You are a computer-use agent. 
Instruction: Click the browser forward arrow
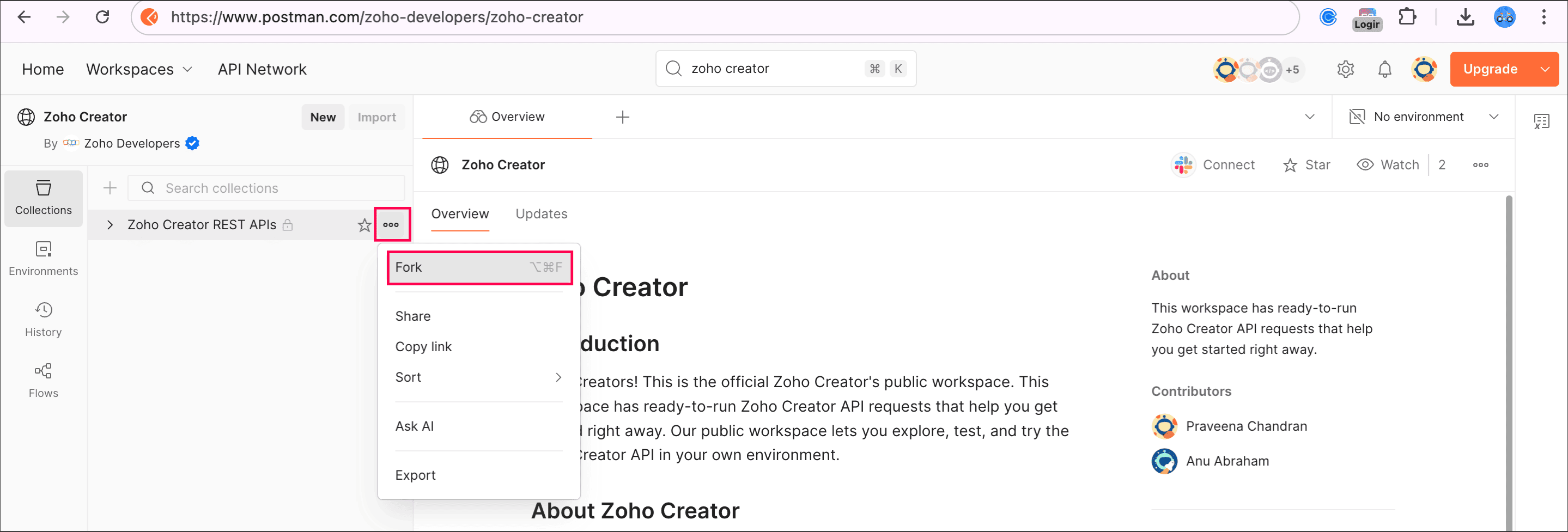click(63, 17)
